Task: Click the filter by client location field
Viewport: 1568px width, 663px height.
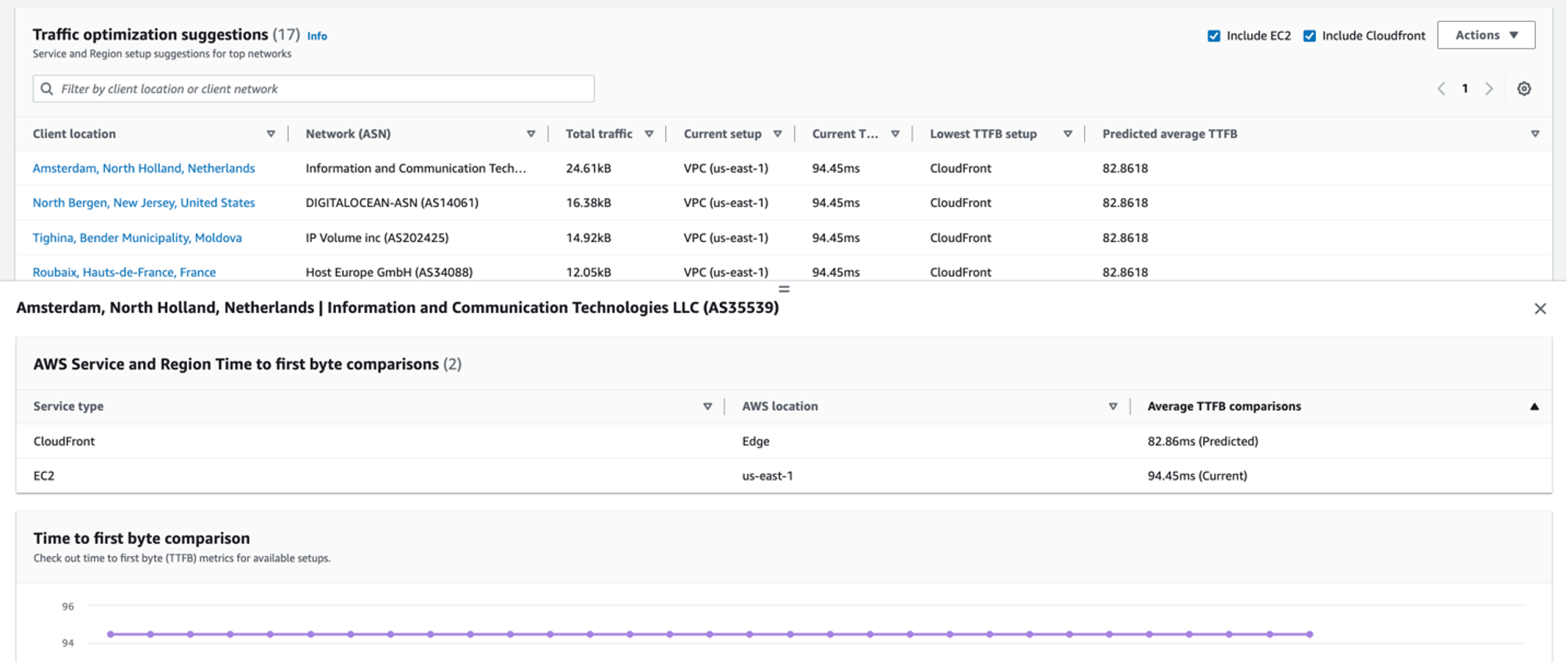Action: click(x=313, y=88)
